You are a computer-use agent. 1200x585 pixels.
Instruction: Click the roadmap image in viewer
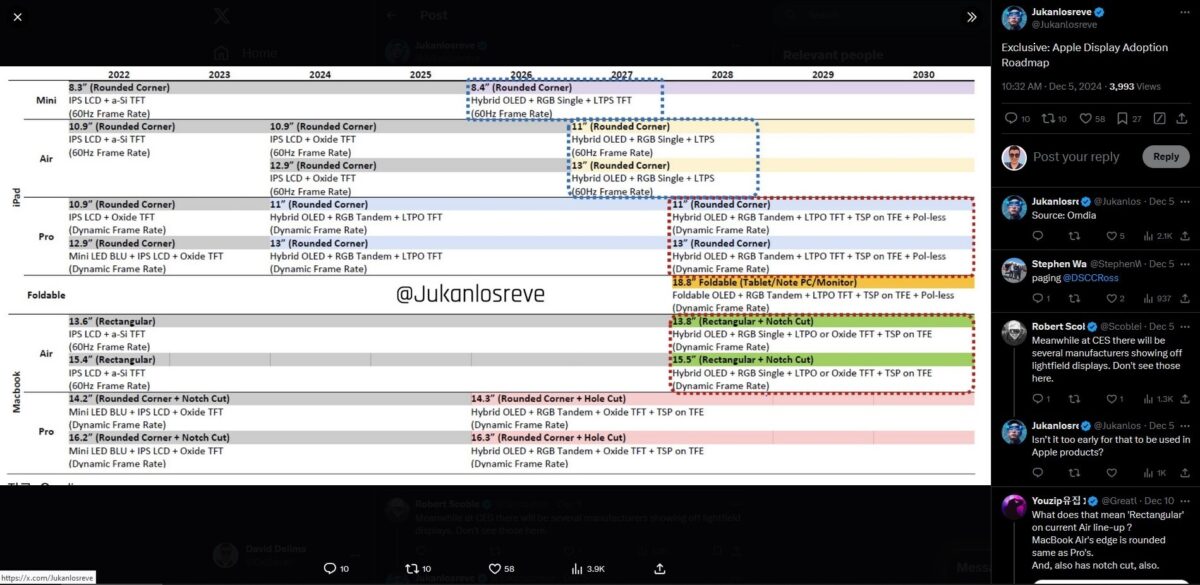496,276
